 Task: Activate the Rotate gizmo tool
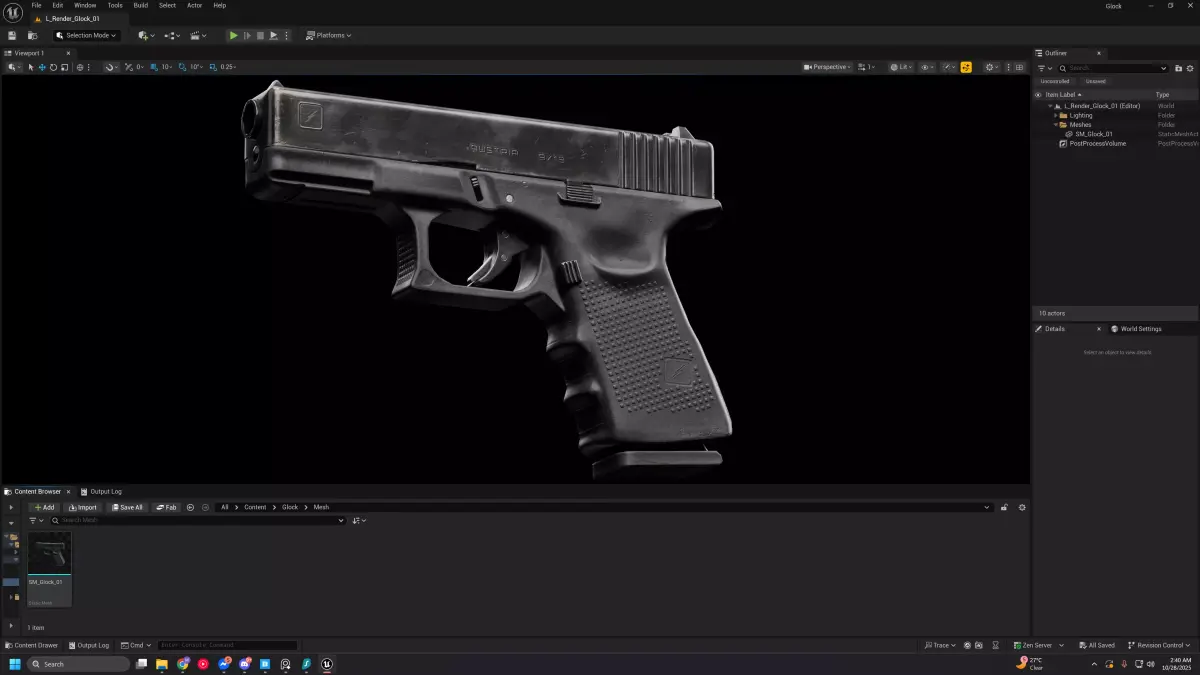tap(54, 67)
